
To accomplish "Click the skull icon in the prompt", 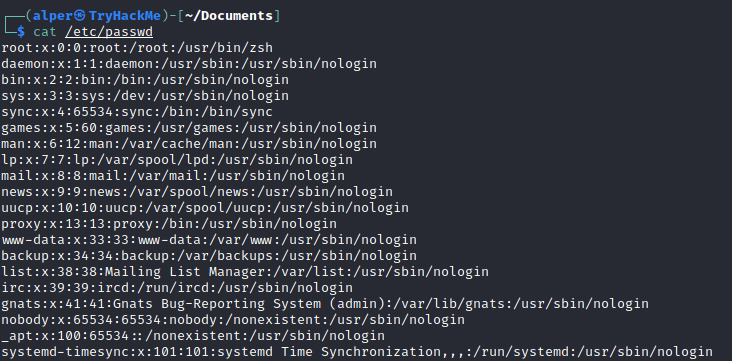I will 80,16.
